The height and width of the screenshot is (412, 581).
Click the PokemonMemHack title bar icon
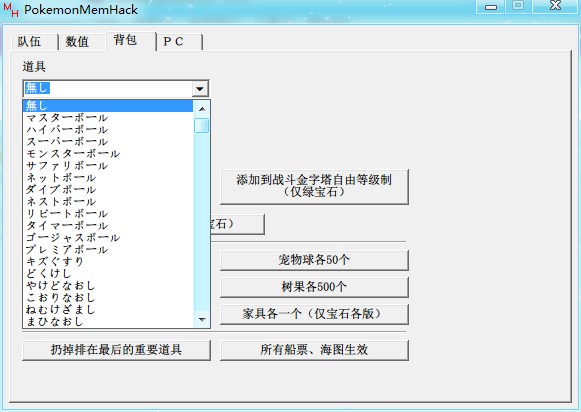pos(11,10)
